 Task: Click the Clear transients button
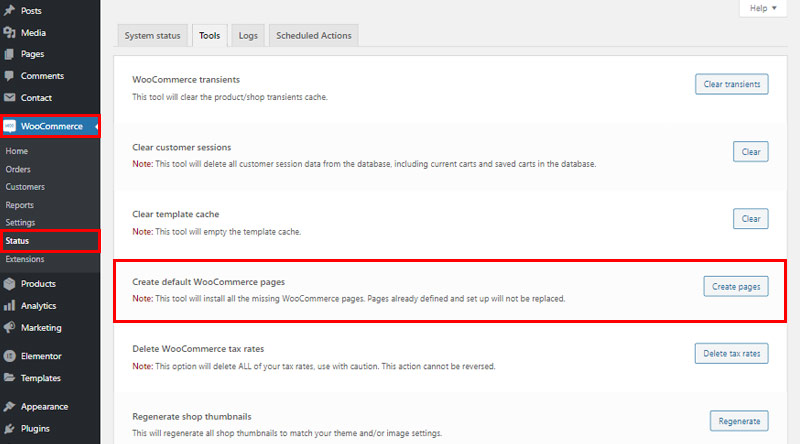732,84
